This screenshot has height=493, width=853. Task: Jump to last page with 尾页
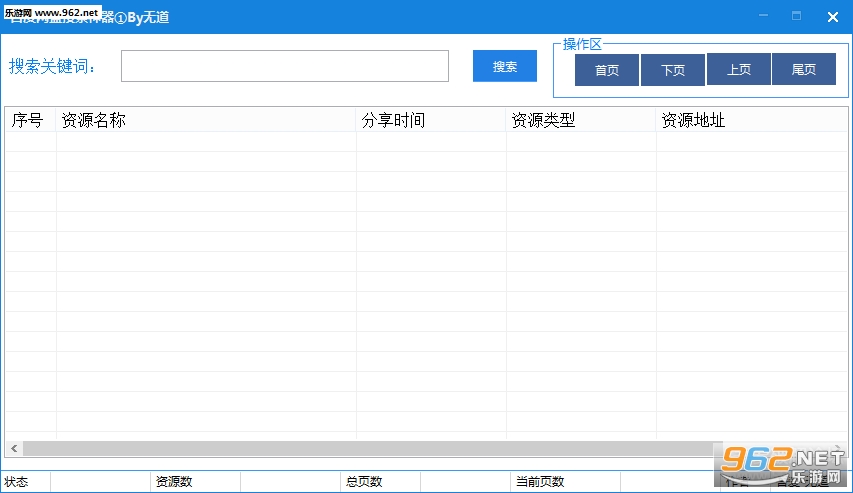803,70
